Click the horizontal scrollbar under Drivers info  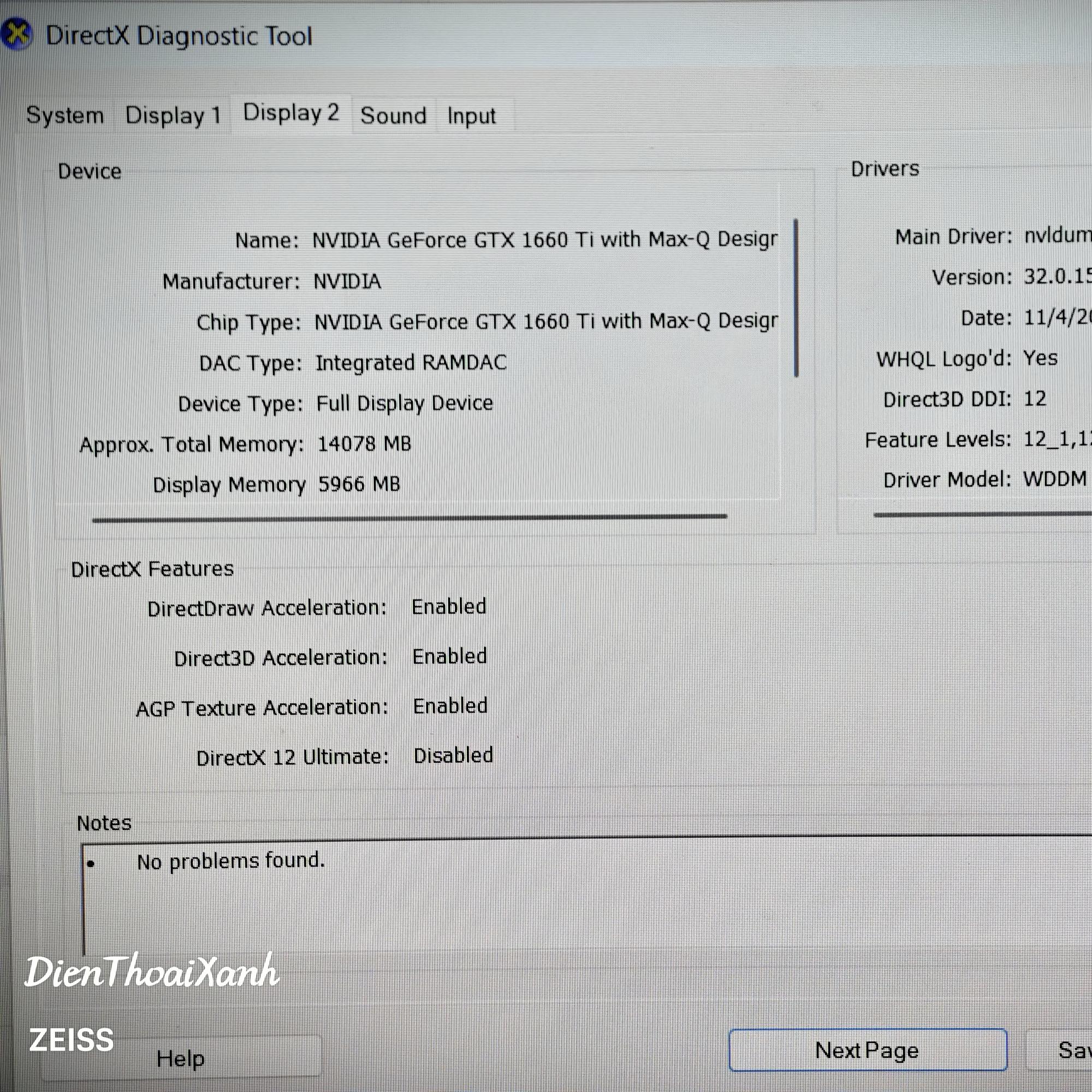982,514
